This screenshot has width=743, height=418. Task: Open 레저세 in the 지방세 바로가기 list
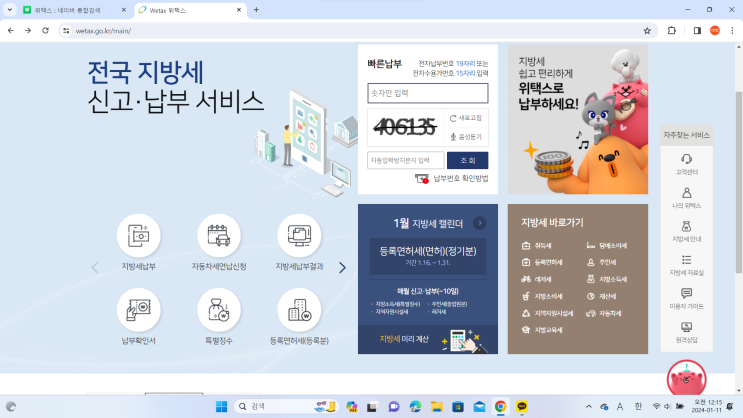tap(537, 279)
